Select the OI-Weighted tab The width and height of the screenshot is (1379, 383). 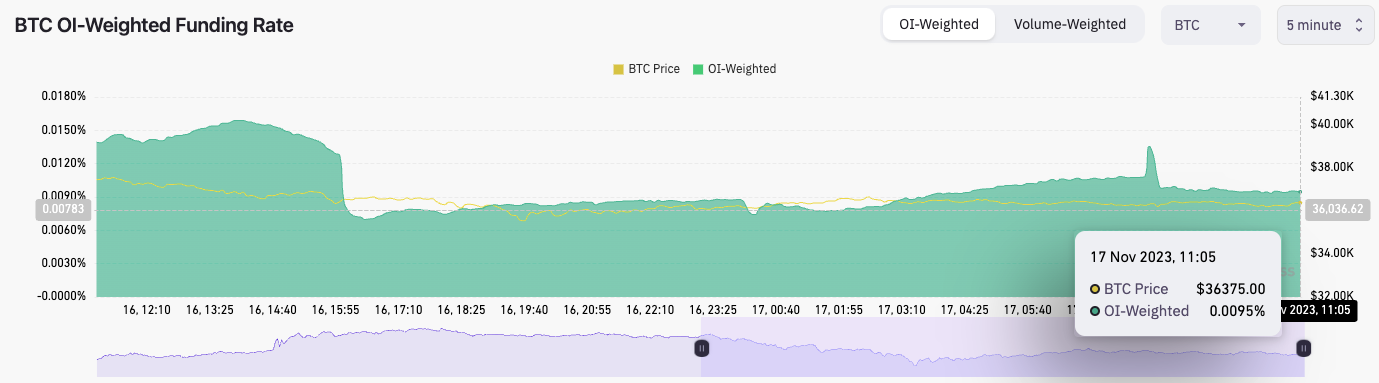coord(938,24)
